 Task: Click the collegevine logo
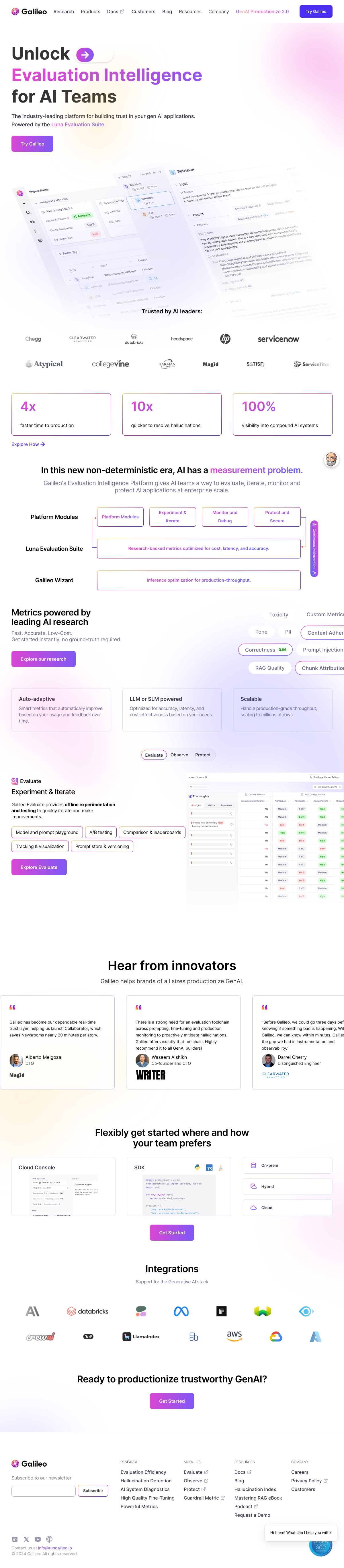pos(110,364)
